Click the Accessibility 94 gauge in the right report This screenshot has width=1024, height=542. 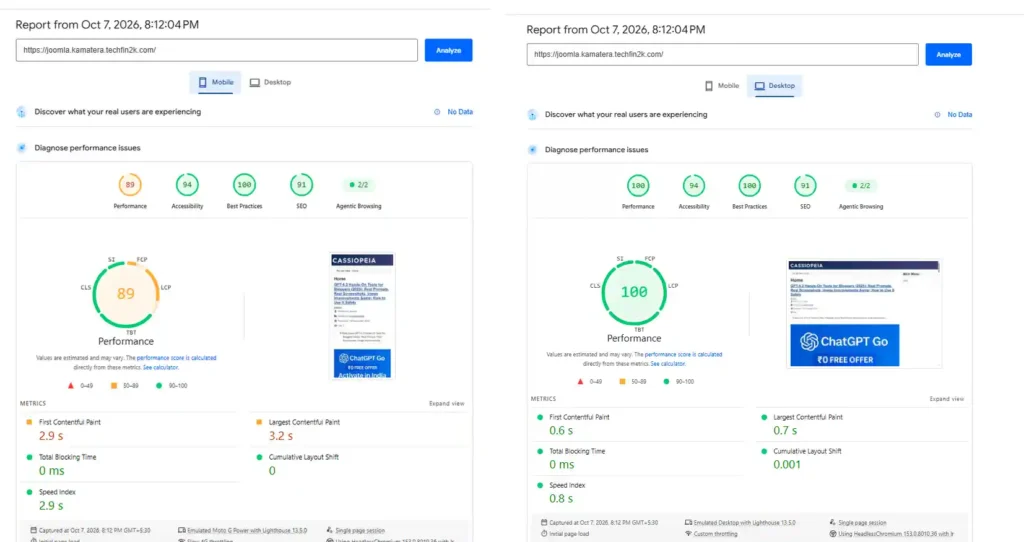coord(694,185)
